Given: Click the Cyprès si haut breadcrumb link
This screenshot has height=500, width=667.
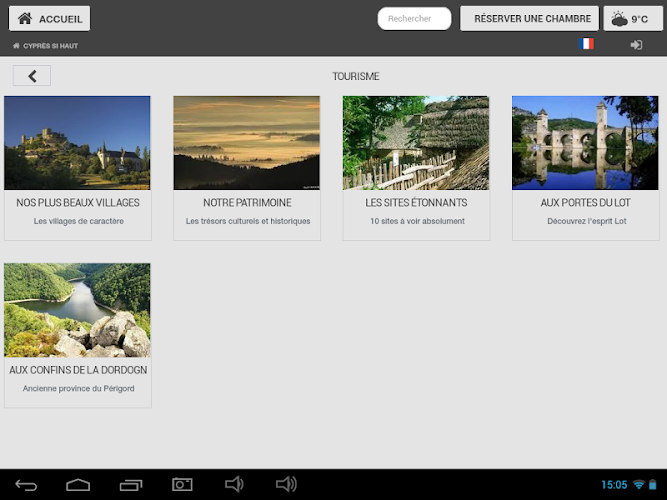Looking at the screenshot, I should pos(50,46).
